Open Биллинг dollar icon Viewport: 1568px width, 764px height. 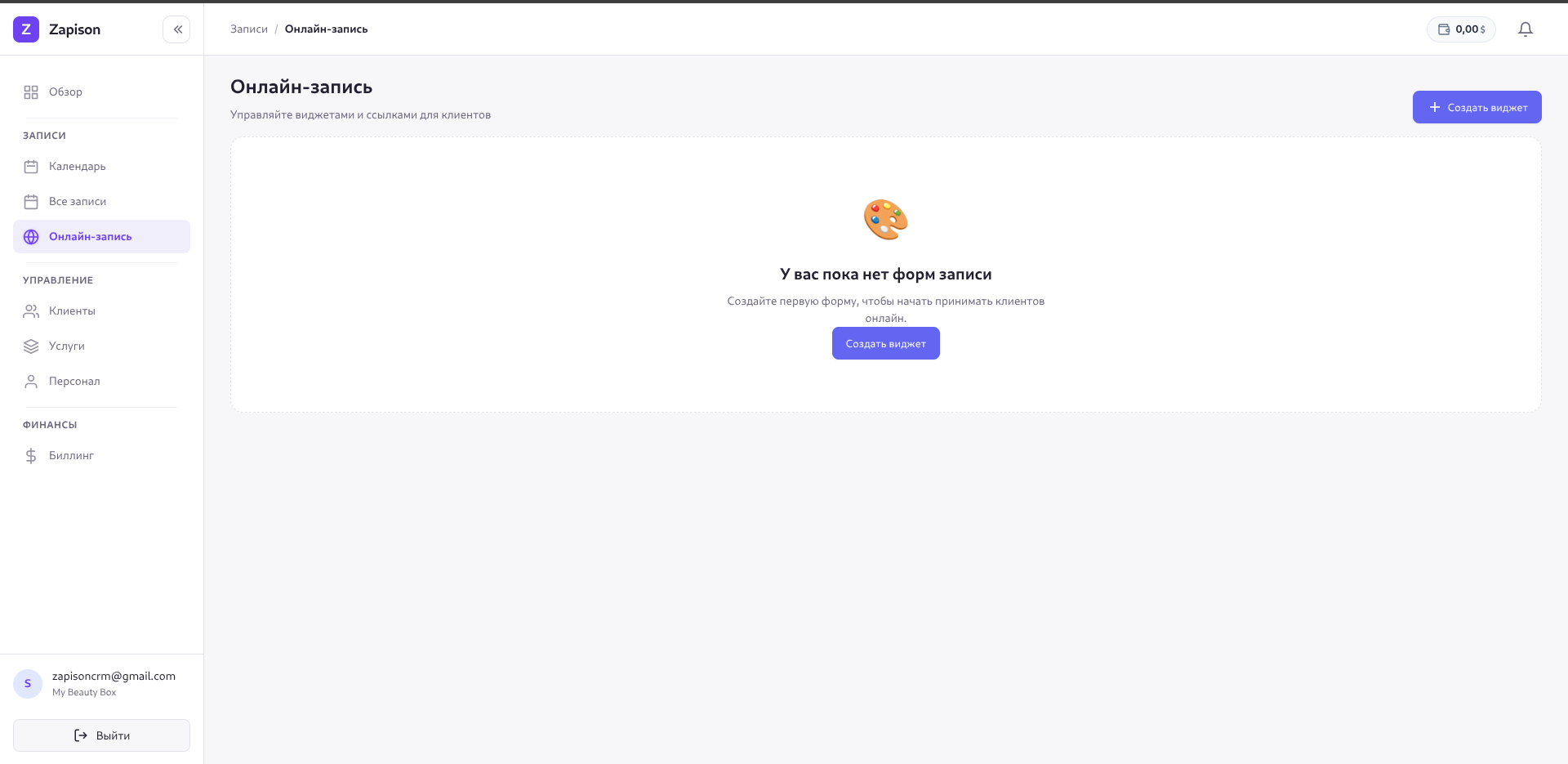(31, 456)
